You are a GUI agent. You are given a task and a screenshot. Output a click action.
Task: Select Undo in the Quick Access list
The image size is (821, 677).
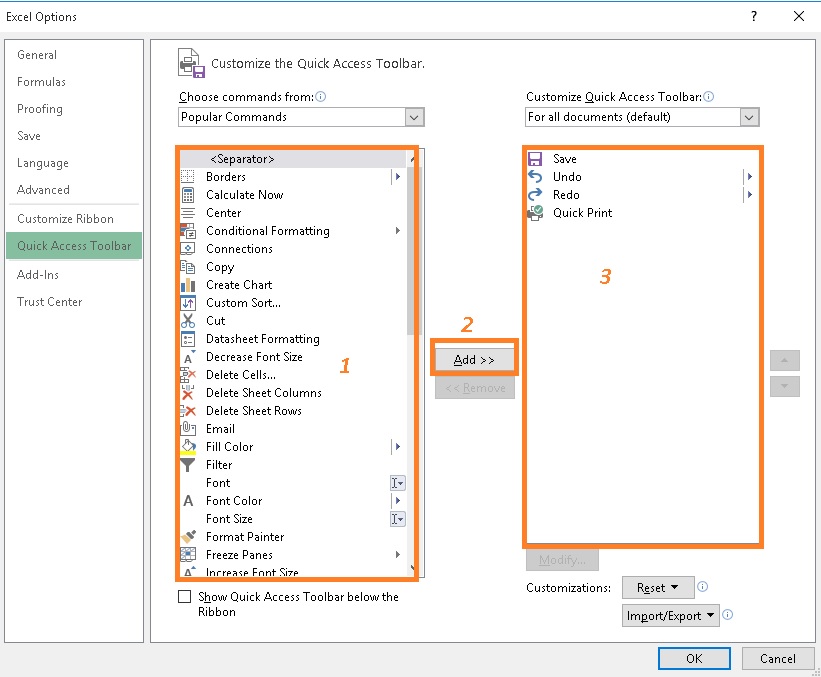point(567,177)
